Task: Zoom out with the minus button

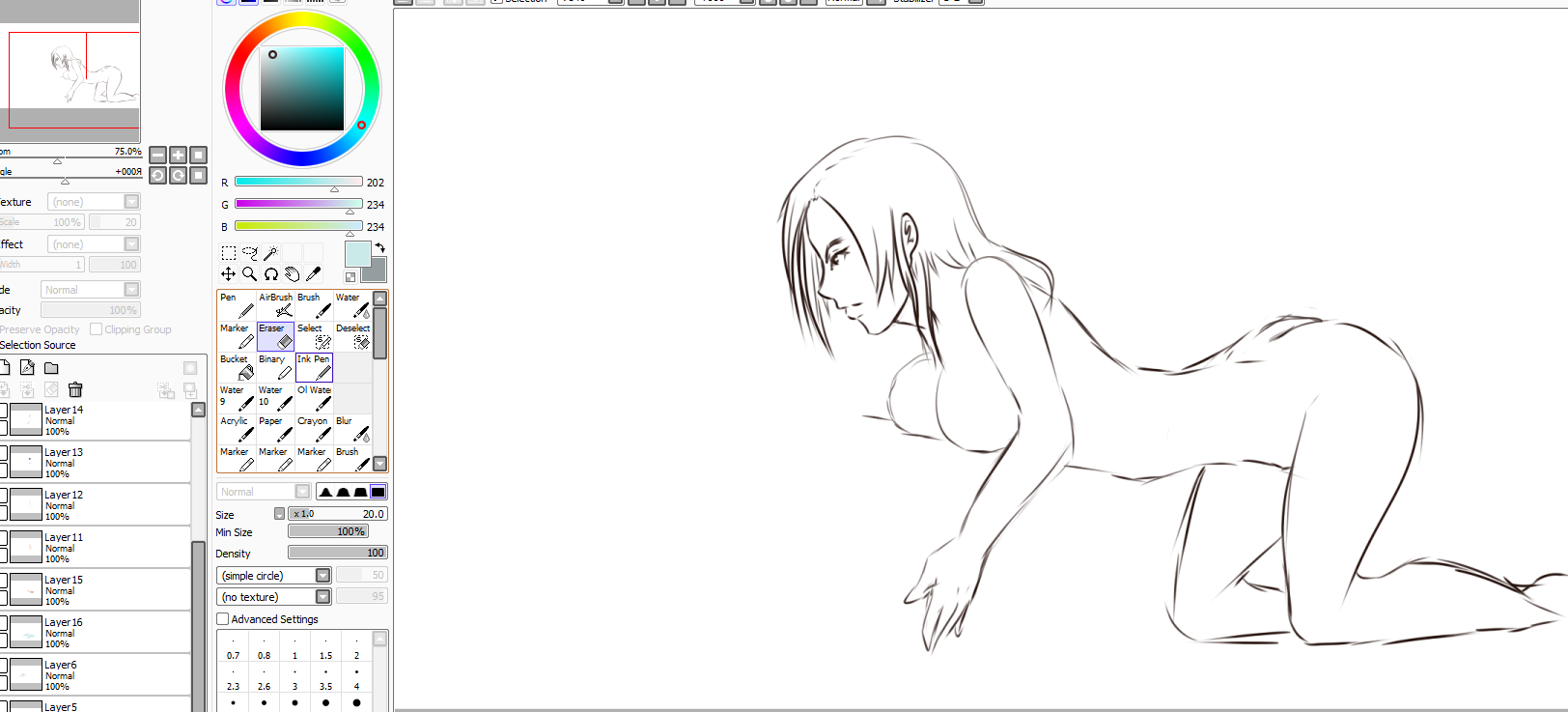Action: point(158,156)
